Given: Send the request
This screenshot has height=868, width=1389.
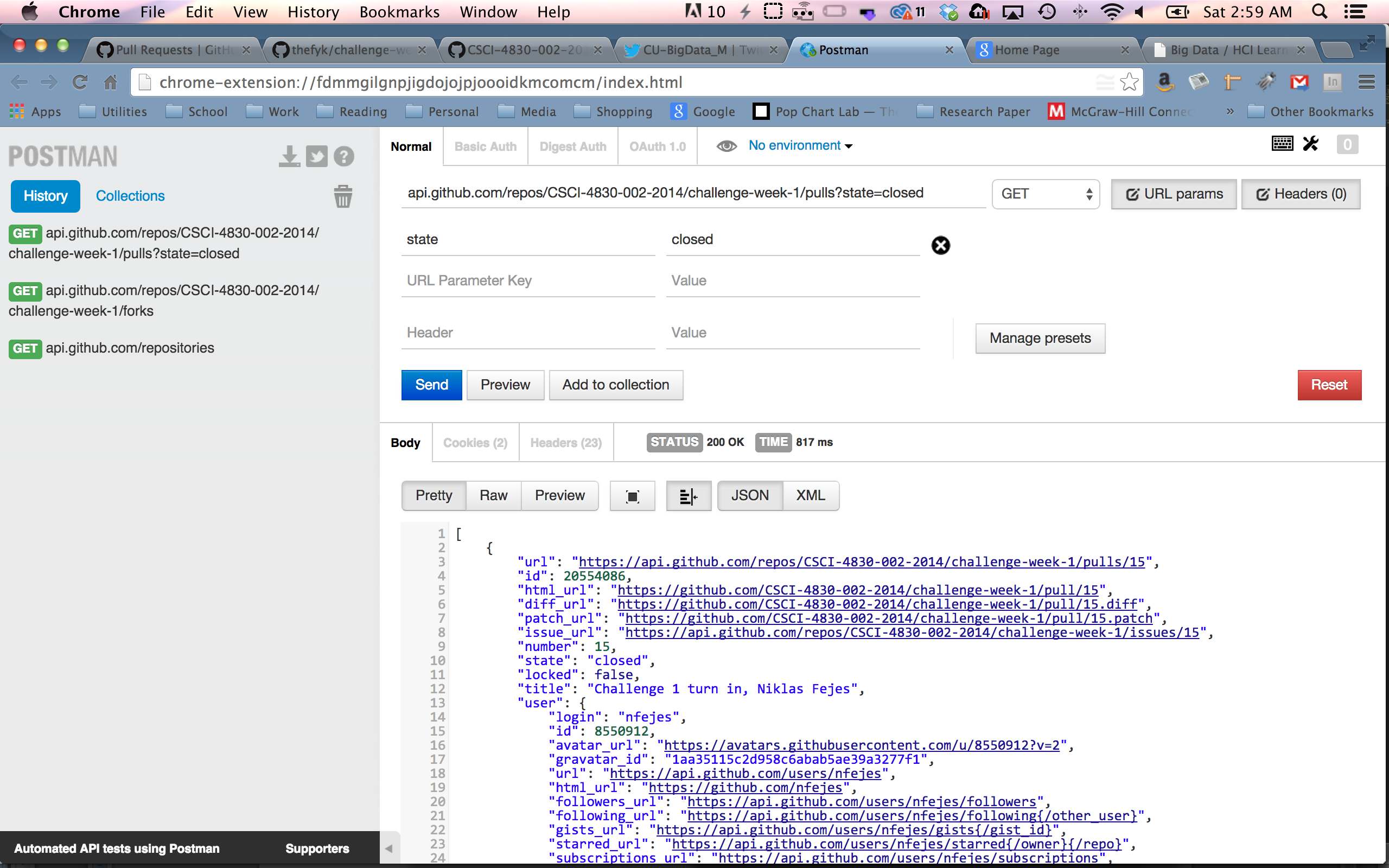Looking at the screenshot, I should tap(432, 385).
